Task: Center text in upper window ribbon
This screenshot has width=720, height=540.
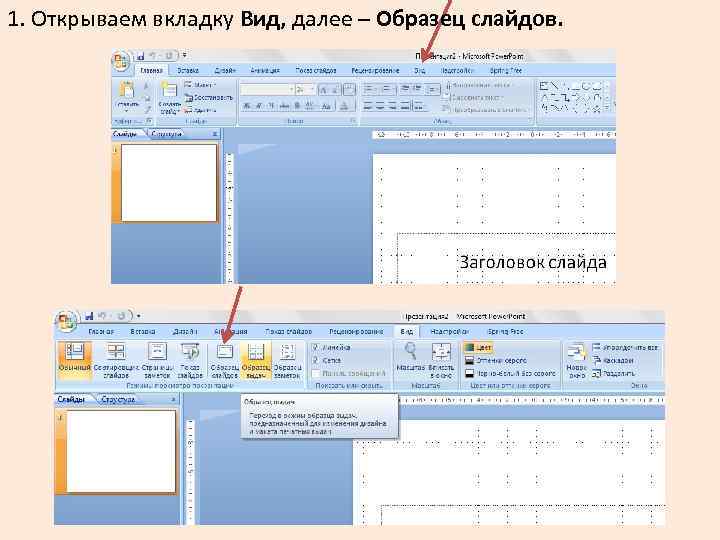Action: [380, 106]
